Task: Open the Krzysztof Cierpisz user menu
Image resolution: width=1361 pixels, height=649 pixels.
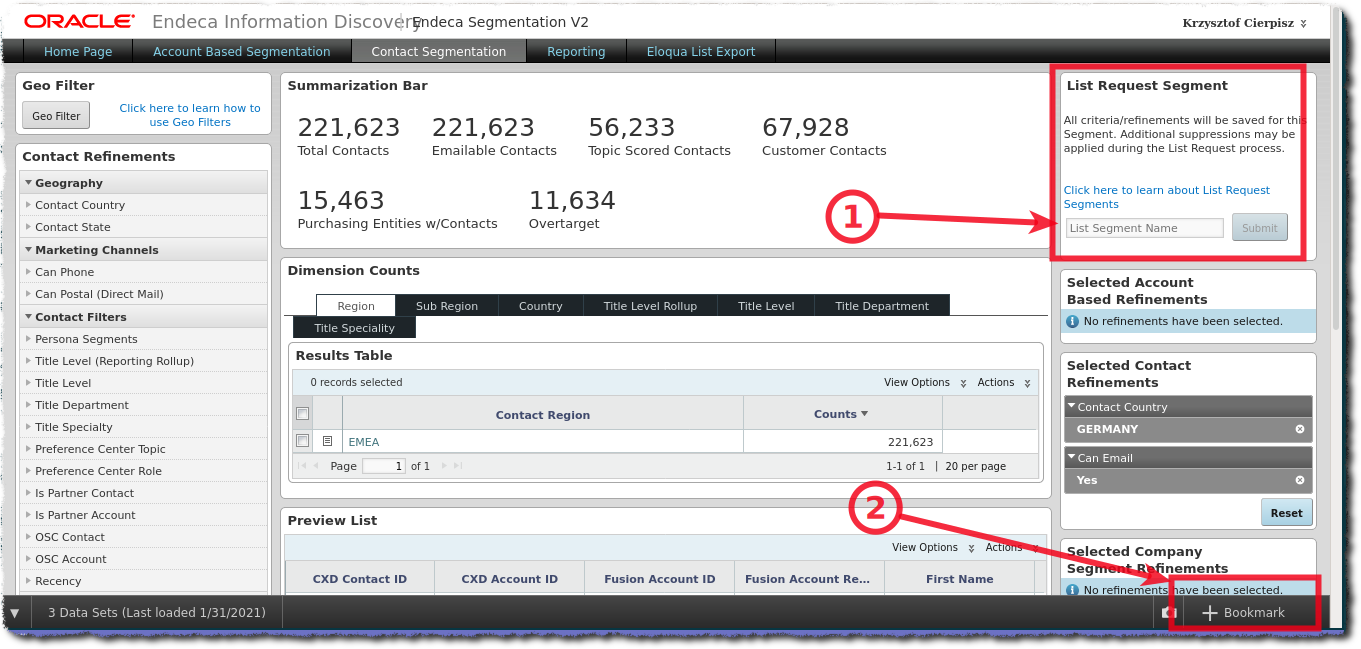Action: tap(1244, 23)
